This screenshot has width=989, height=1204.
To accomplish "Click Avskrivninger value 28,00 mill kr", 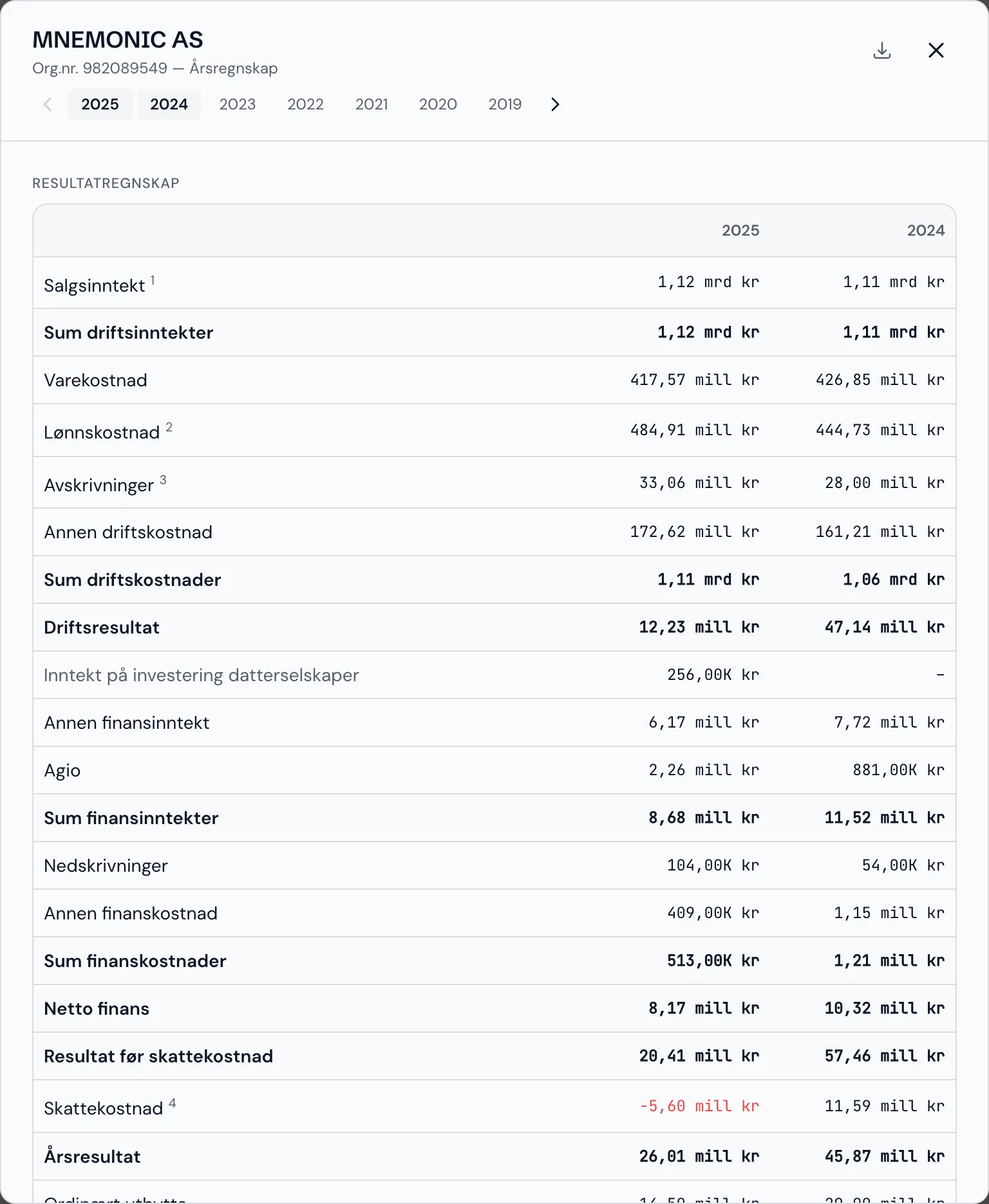I will 885,483.
